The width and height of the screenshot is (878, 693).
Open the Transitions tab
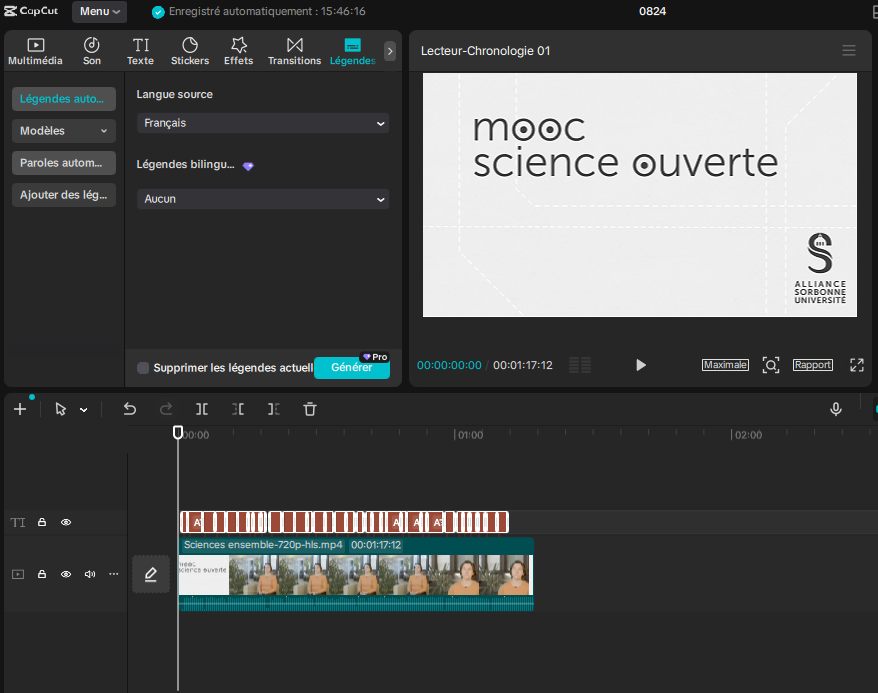click(x=295, y=51)
